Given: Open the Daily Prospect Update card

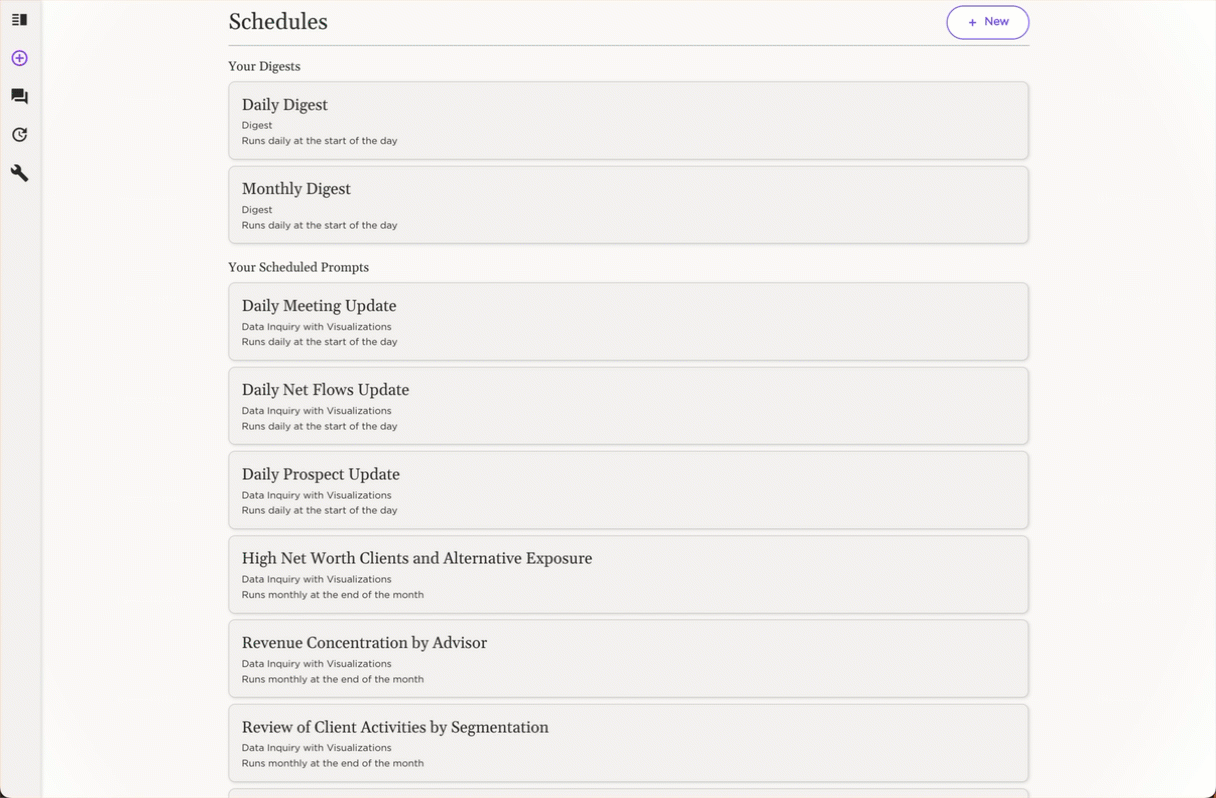Looking at the screenshot, I should pos(628,490).
